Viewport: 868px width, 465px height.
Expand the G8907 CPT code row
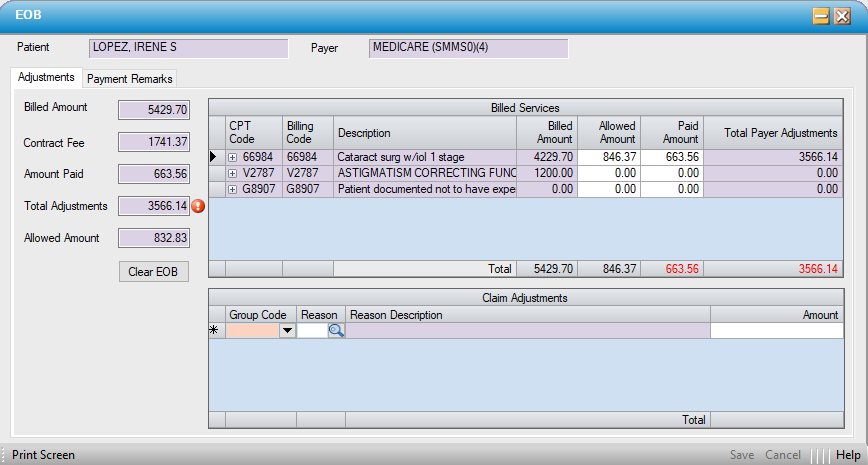click(233, 189)
